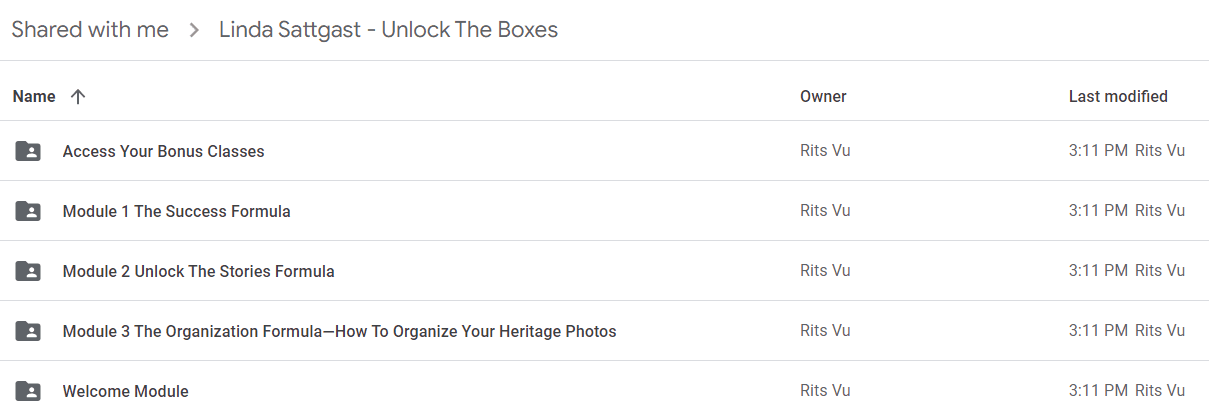This screenshot has height=418, width=1209.
Task: Go back to Shared with me
Action: (90, 30)
